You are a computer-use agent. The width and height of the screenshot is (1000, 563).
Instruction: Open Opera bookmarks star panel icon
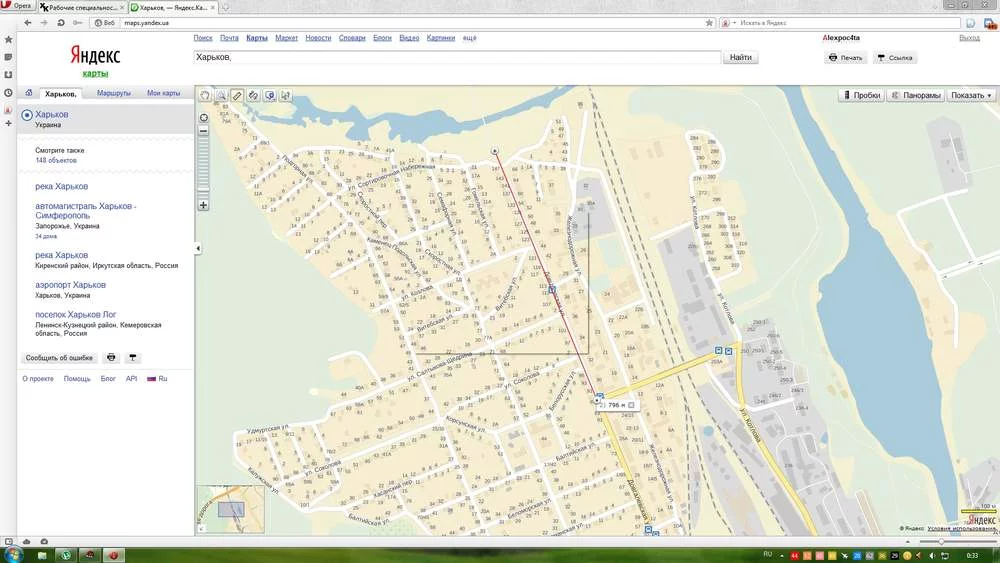tap(8, 40)
